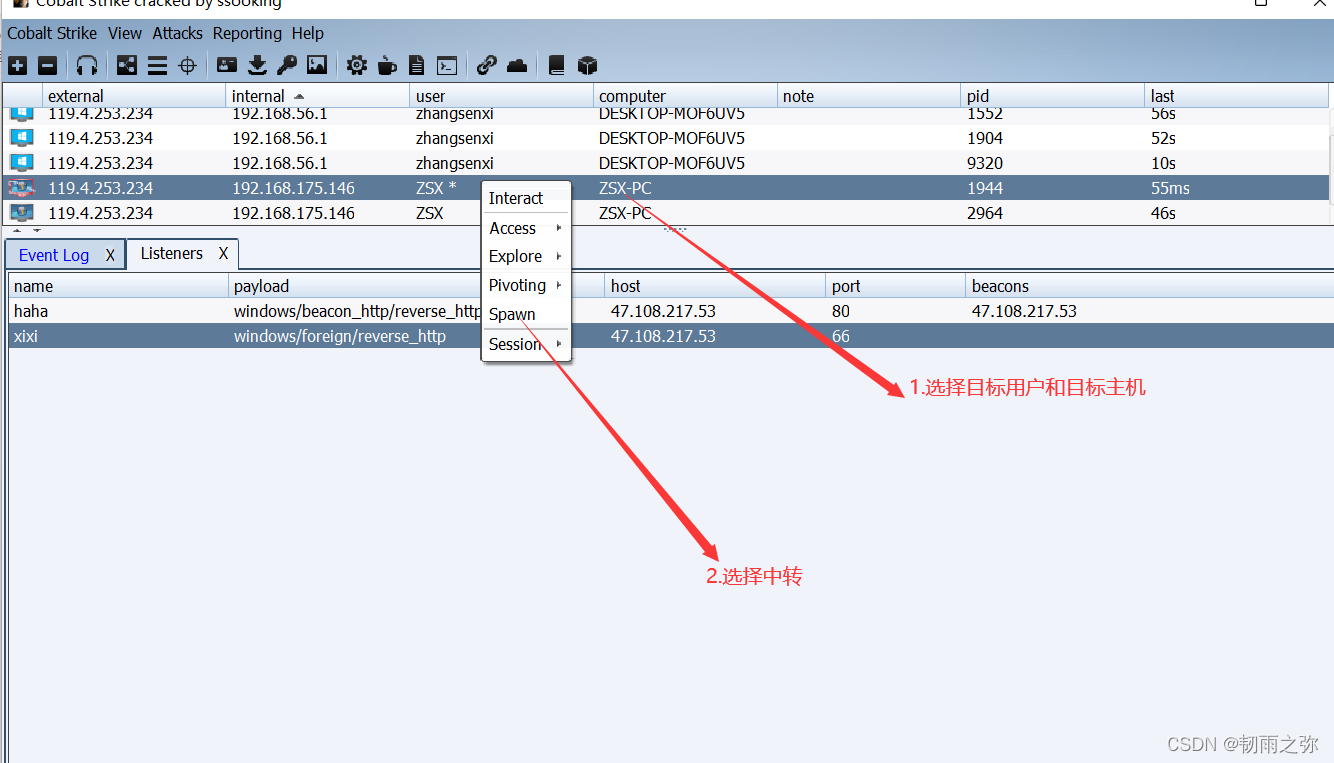This screenshot has height=763, width=1334.
Task: Switch to Session Table list icon
Action: coord(157,66)
